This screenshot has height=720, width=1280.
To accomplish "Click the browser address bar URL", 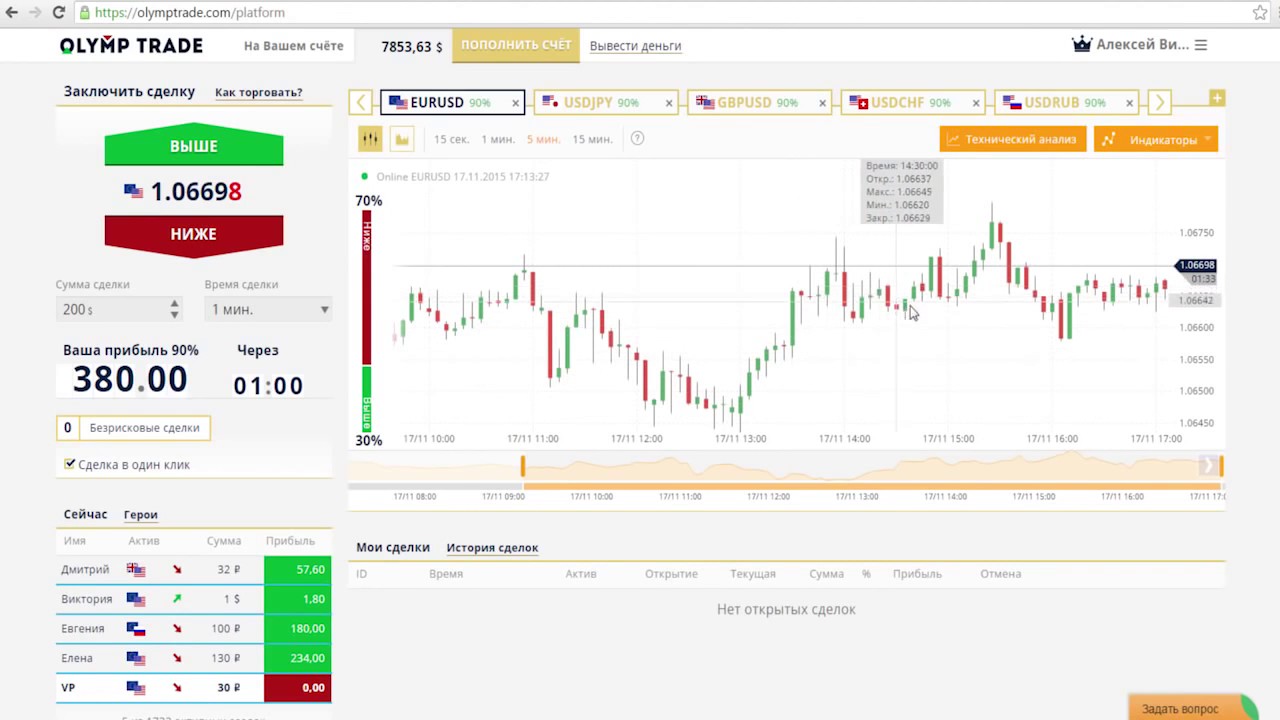I will pos(190,13).
